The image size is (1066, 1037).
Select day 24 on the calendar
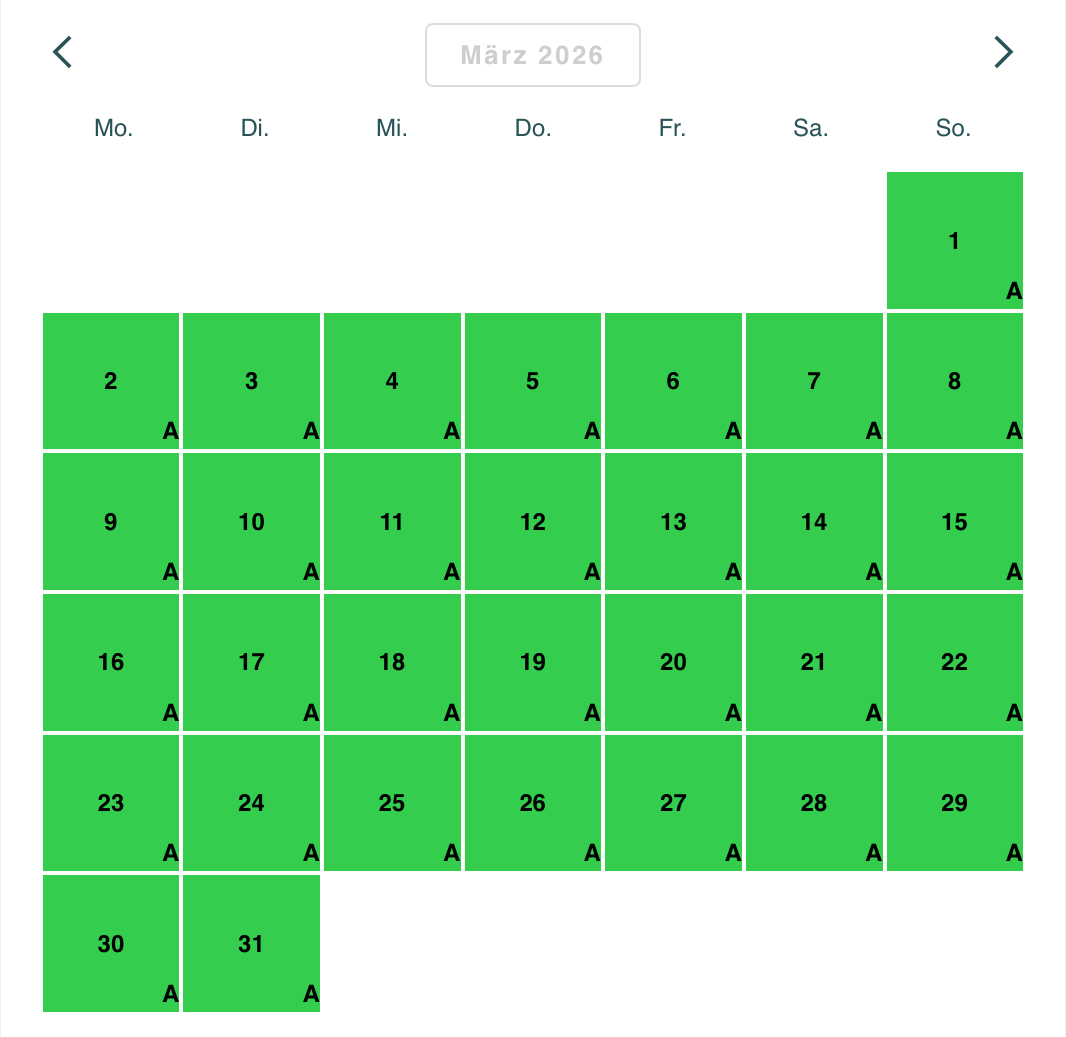click(251, 803)
